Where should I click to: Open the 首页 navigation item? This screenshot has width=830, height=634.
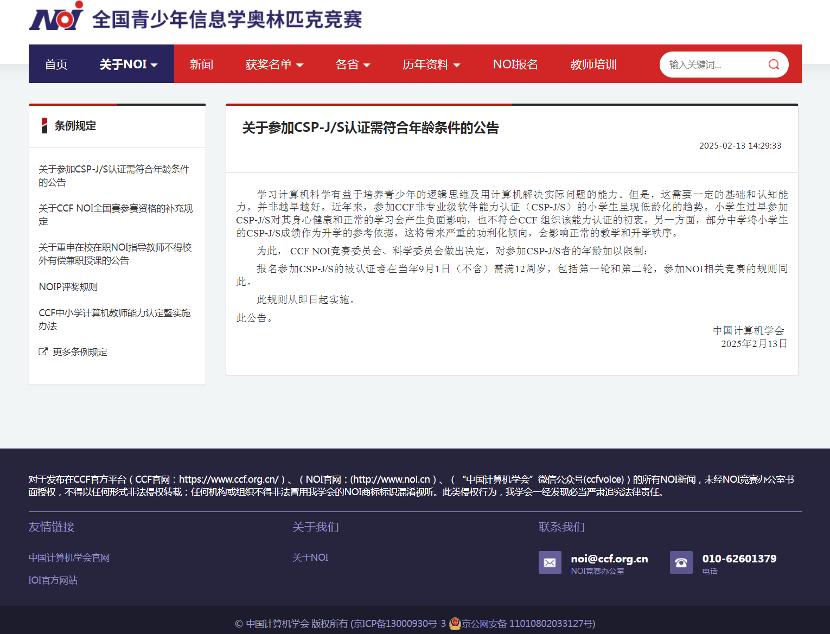[x=56, y=65]
